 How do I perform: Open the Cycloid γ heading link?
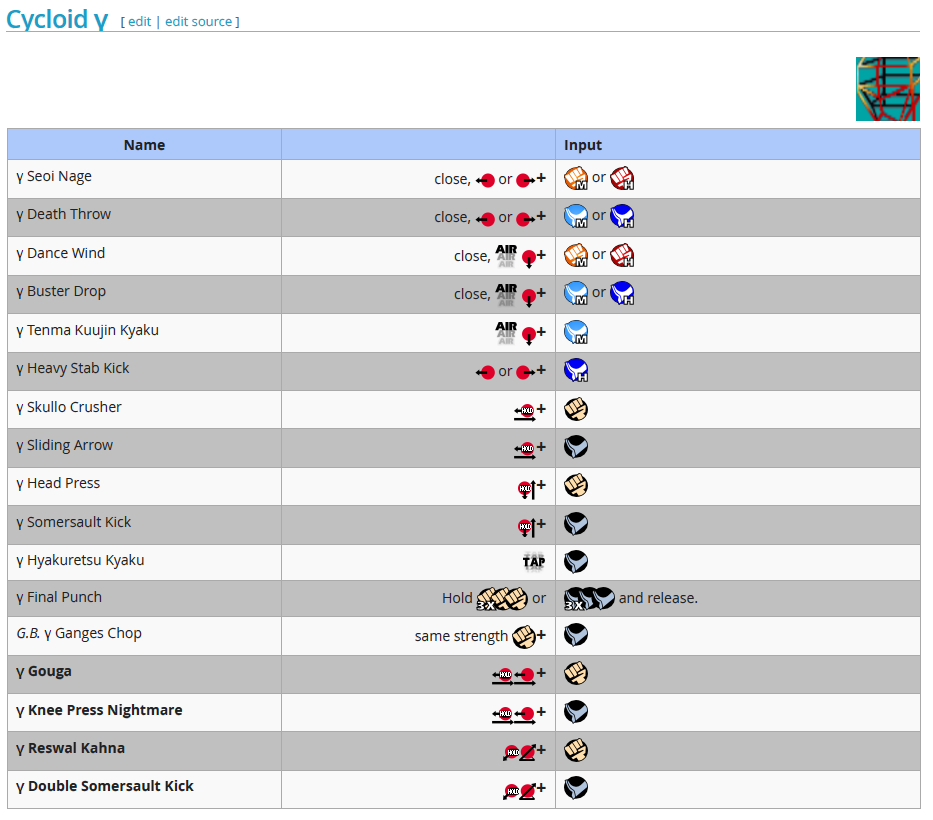57,19
